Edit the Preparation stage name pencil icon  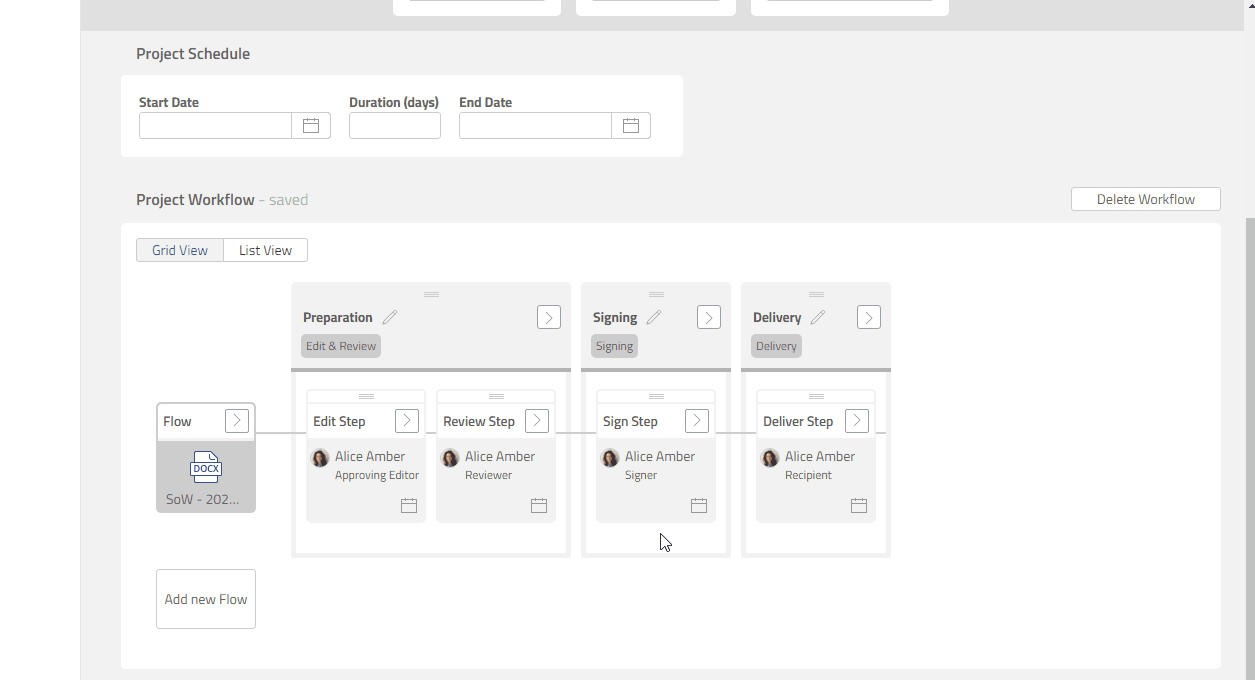390,317
